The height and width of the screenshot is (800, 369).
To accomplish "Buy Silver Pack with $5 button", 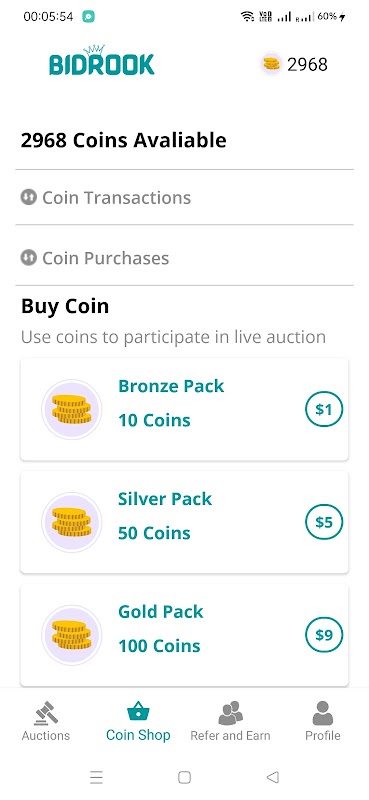I will click(324, 522).
